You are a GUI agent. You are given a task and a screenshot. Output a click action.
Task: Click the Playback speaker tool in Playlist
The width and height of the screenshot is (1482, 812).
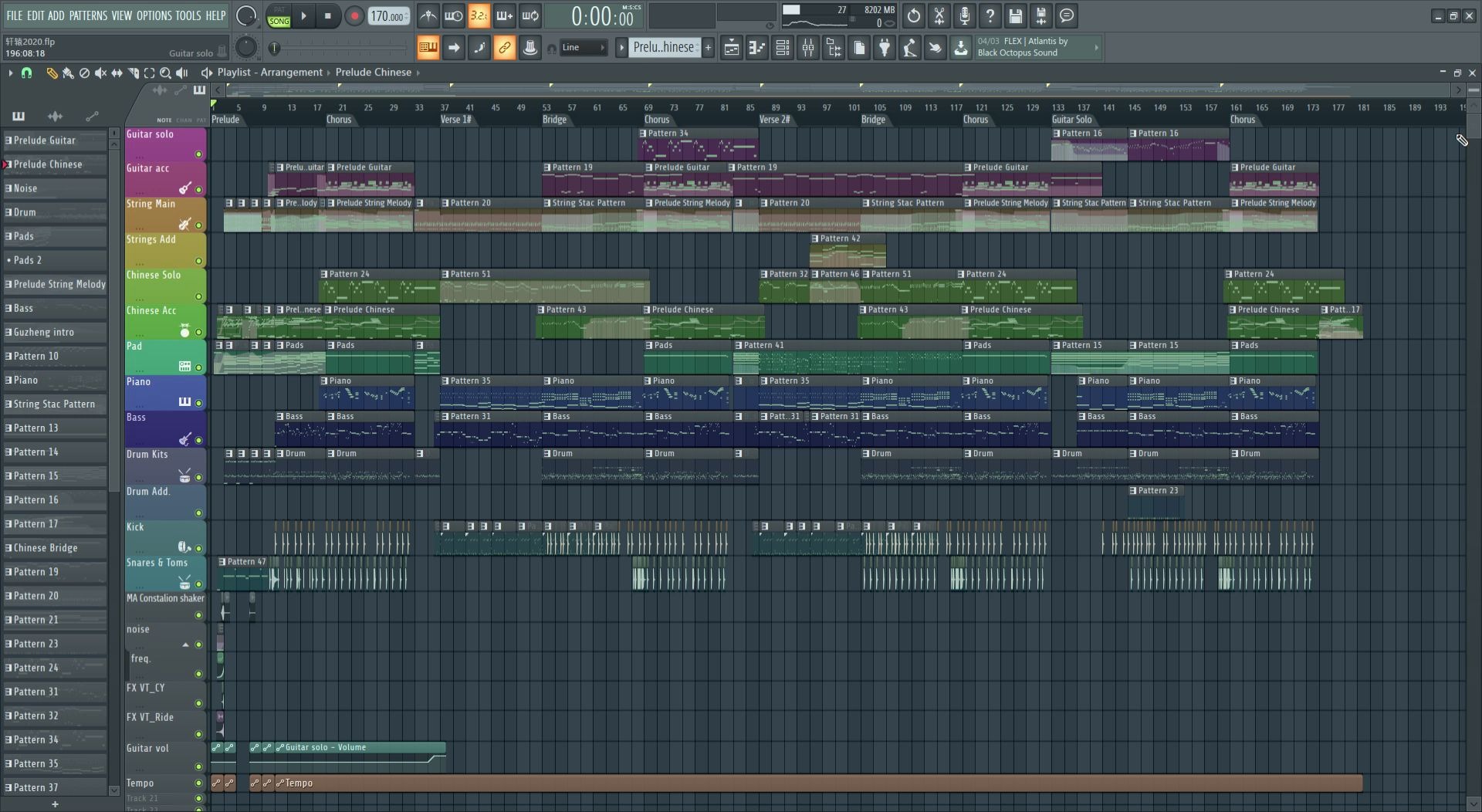click(182, 73)
